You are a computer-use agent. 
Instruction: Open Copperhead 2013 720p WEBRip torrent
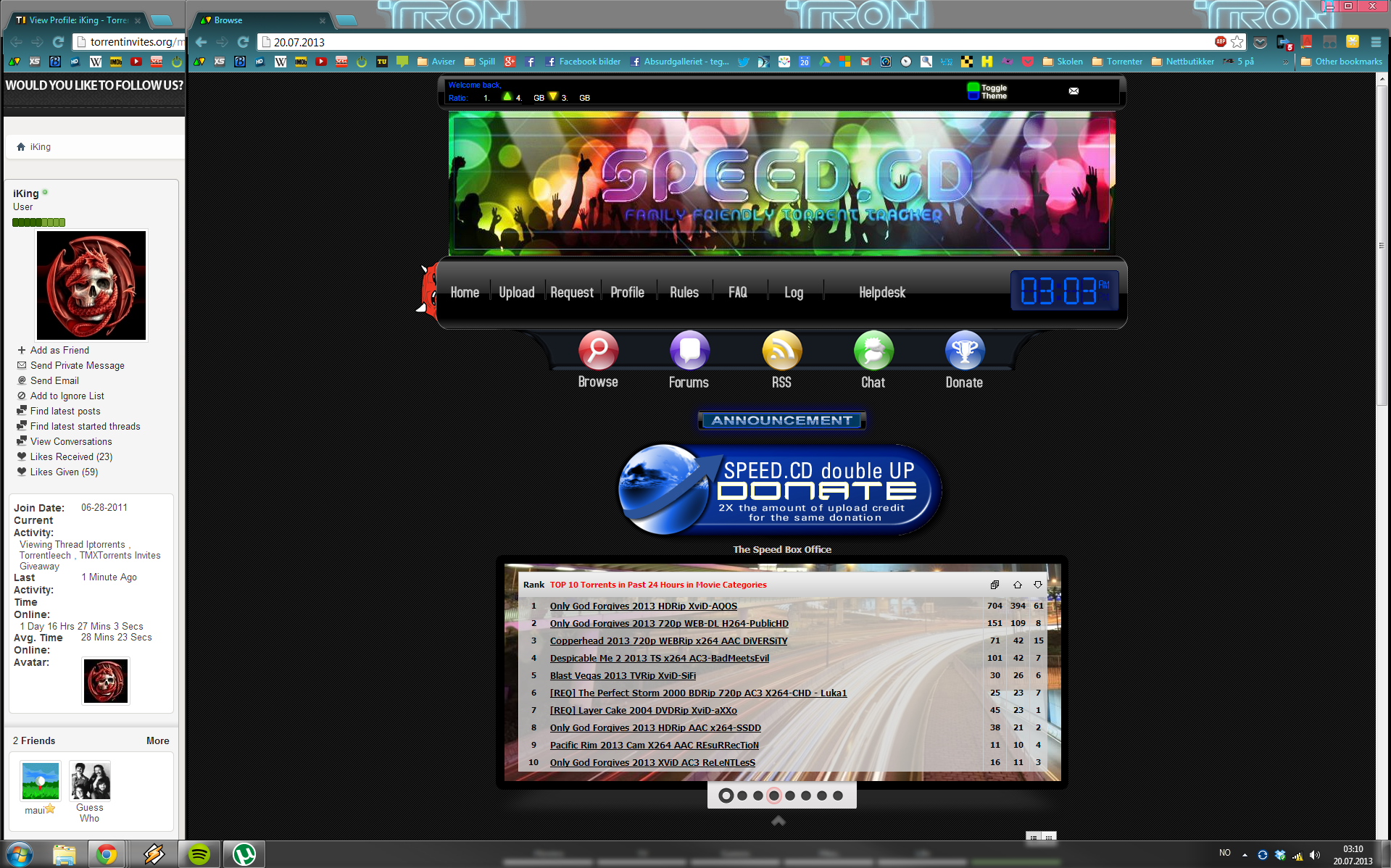[668, 641]
